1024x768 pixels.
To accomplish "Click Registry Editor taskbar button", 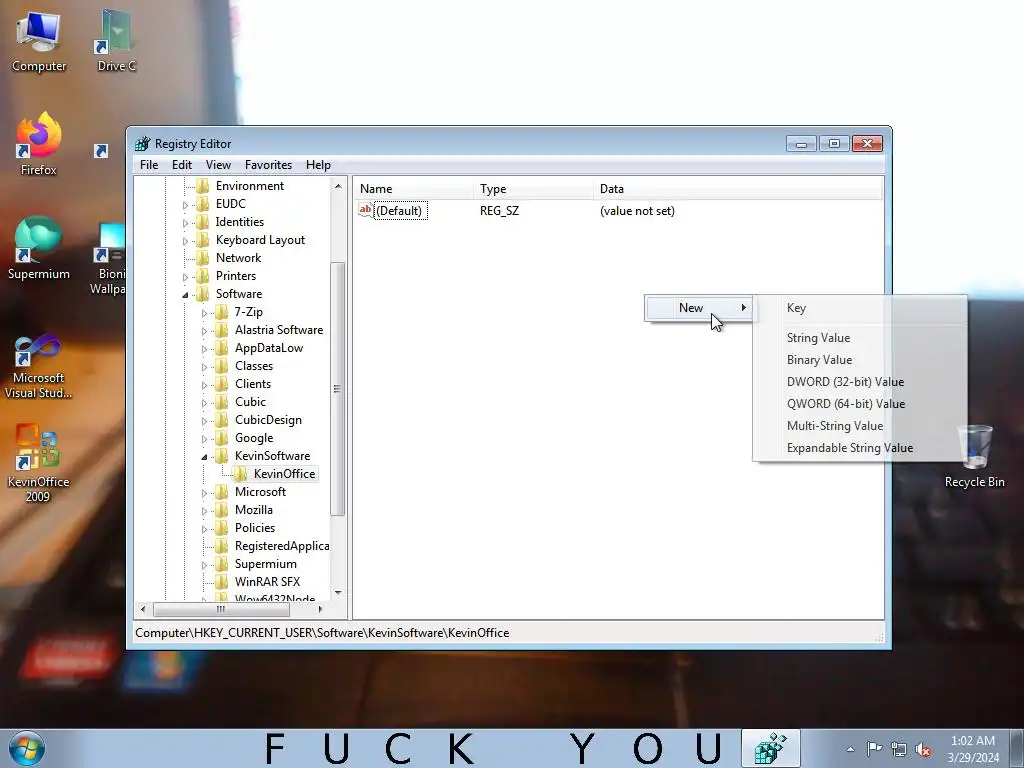I will click(771, 748).
